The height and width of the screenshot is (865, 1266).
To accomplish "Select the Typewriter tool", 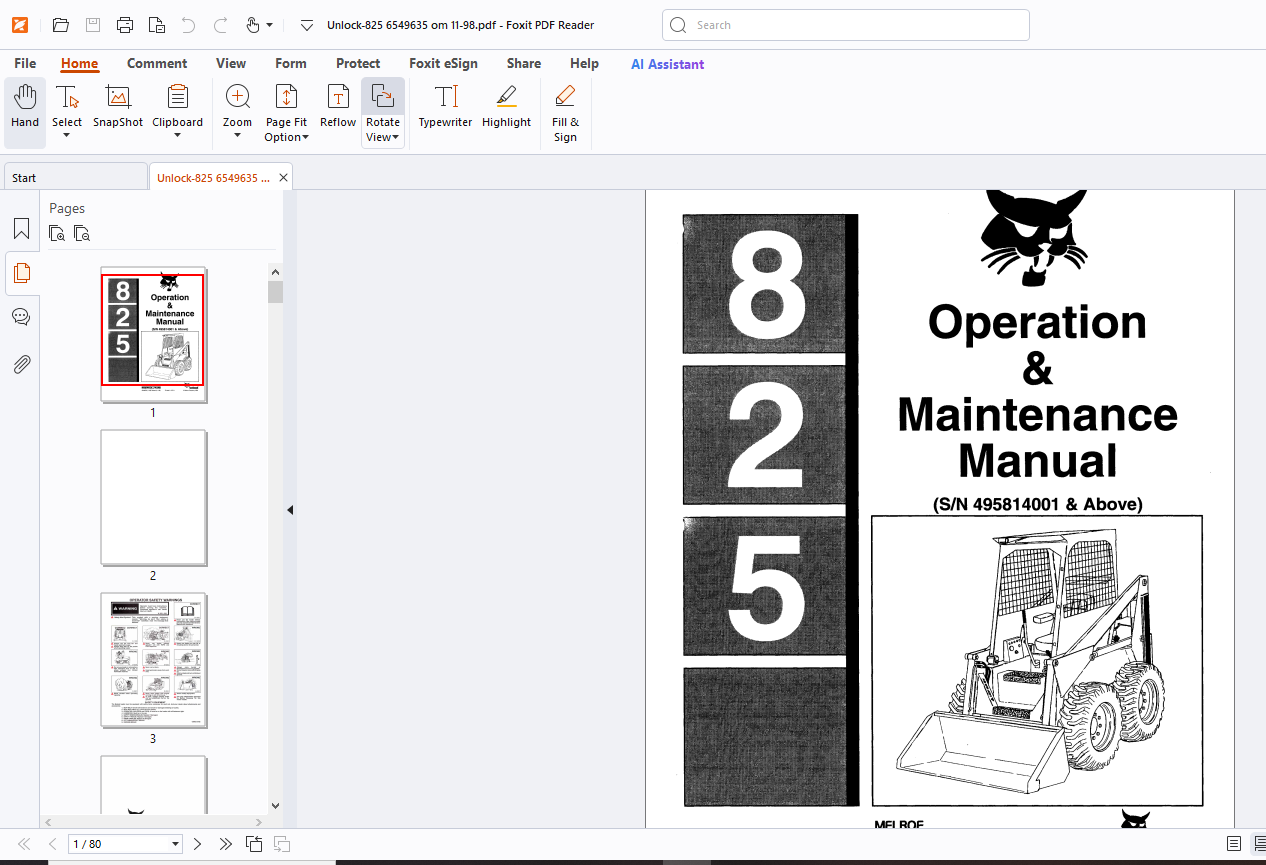I will [445, 107].
